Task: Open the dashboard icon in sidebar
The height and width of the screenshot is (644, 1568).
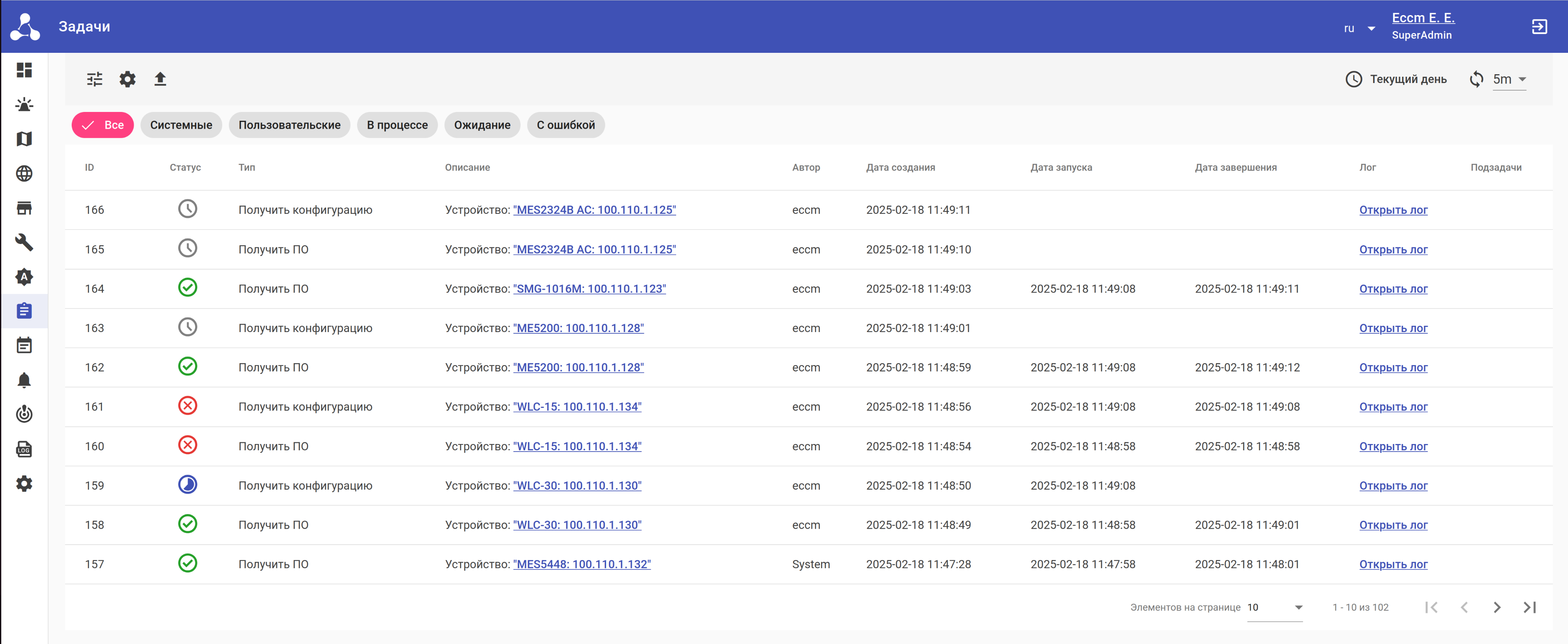Action: click(24, 70)
